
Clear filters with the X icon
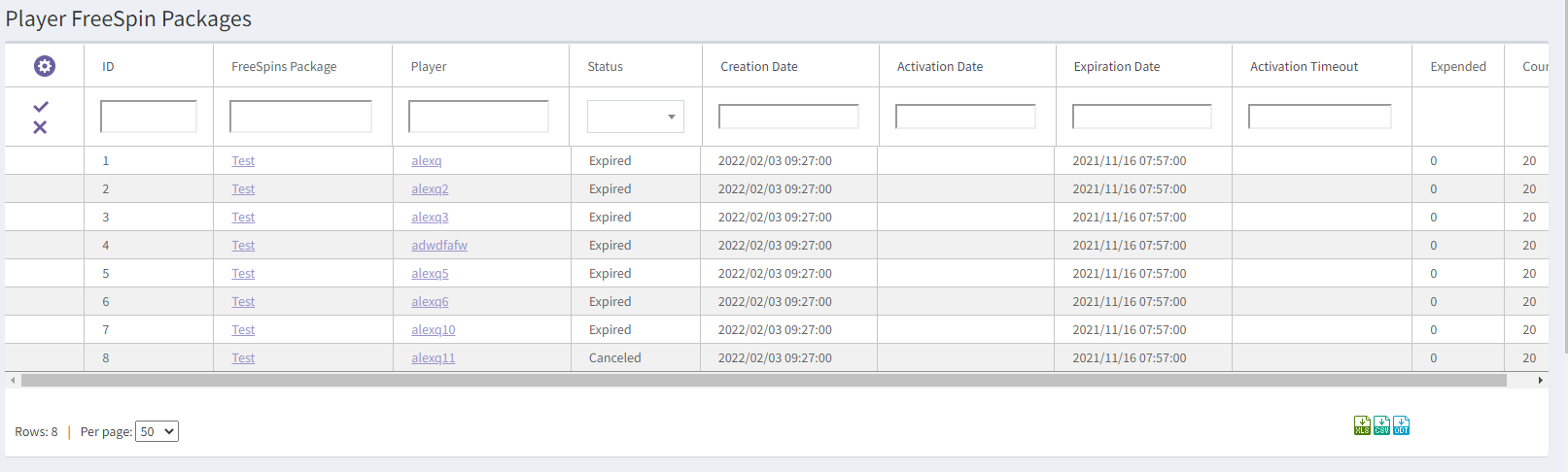coord(40,127)
